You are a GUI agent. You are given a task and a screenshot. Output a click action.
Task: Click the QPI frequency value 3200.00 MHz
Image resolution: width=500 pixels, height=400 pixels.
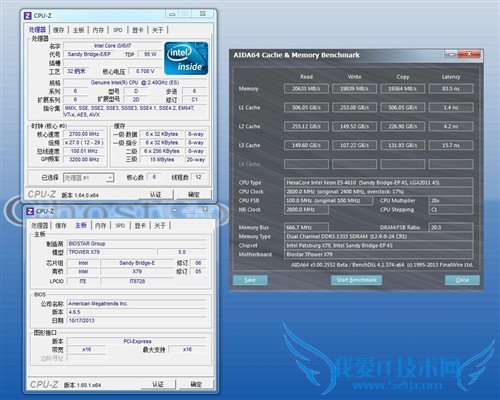tap(84, 159)
